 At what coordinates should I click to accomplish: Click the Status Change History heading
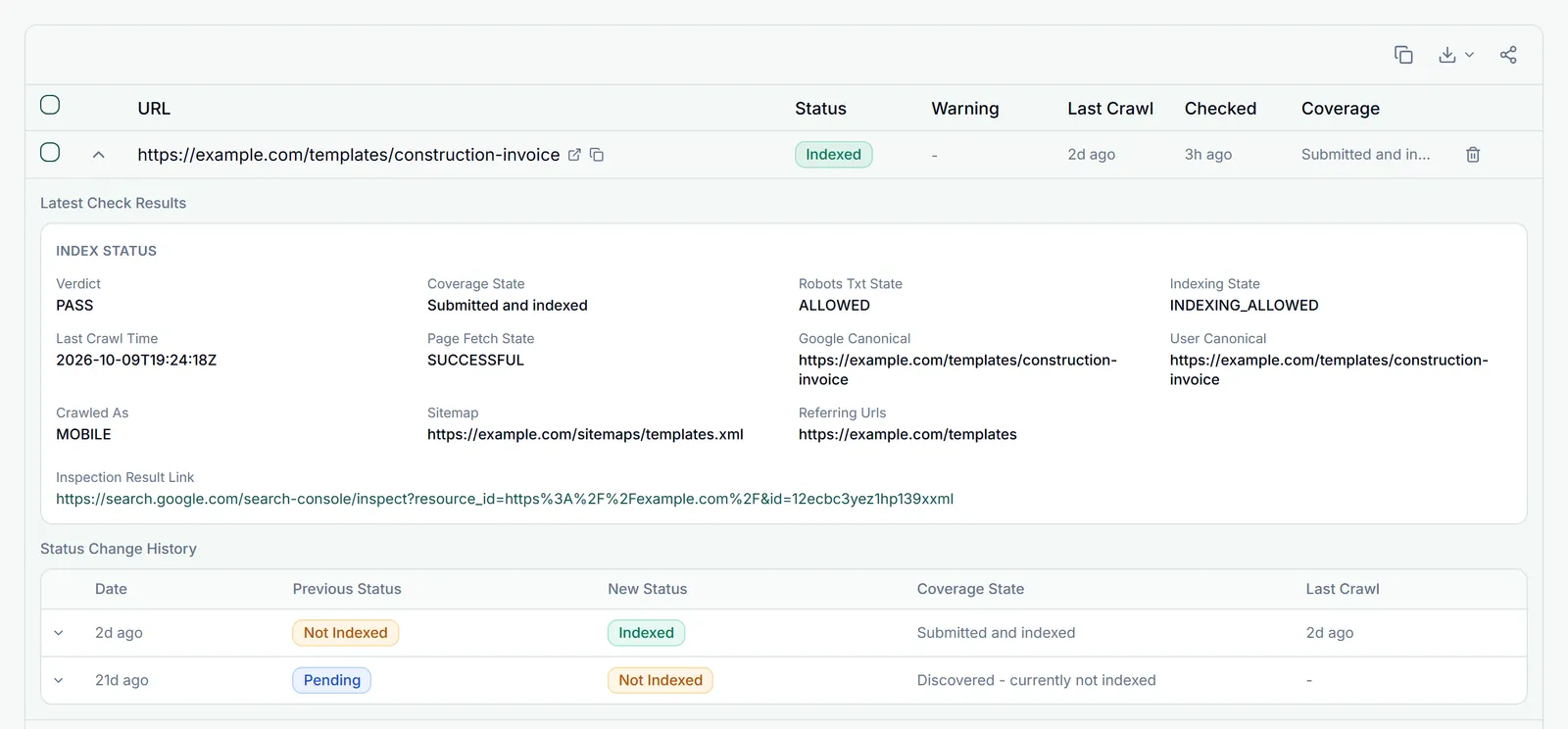pos(119,549)
